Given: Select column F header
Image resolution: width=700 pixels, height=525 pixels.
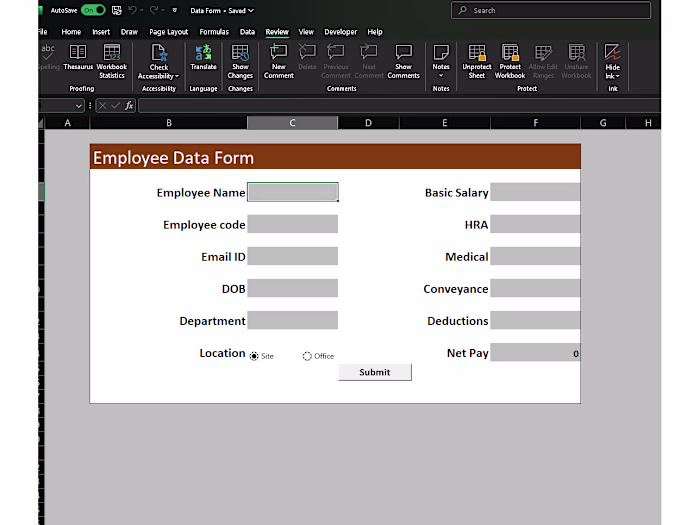Looking at the screenshot, I should (535, 123).
